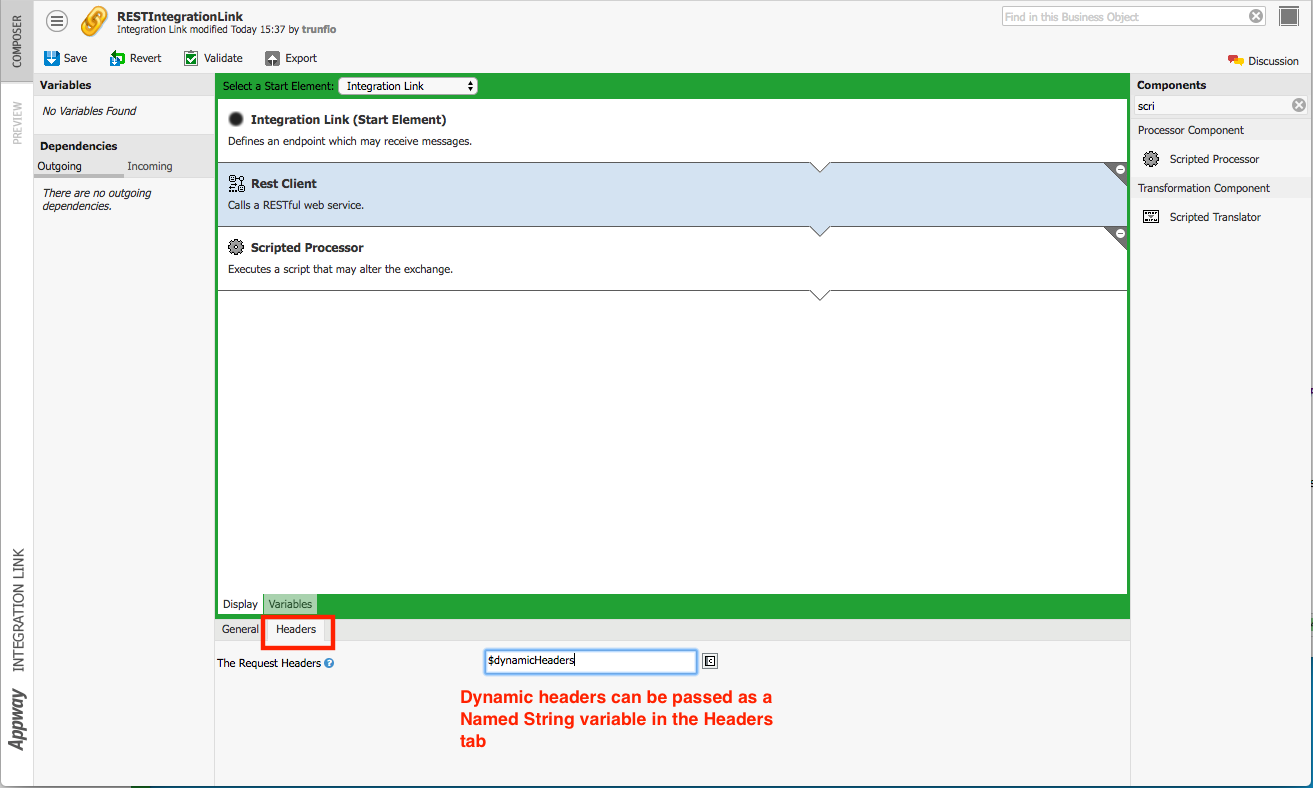Click the RESTIntegrationLink title text
Image resolution: width=1313 pixels, height=788 pixels.
click(x=180, y=16)
